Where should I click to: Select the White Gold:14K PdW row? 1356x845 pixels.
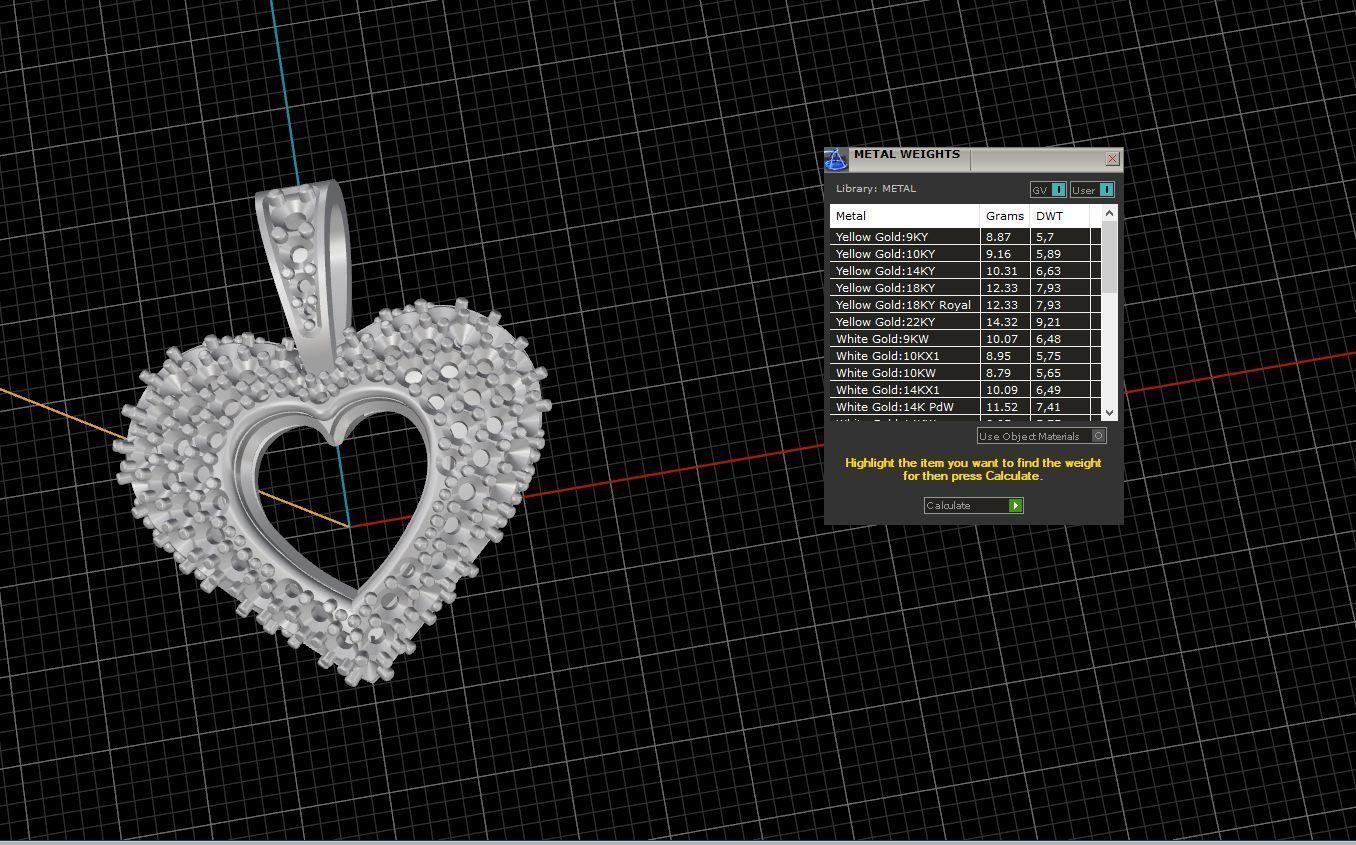tap(965, 407)
